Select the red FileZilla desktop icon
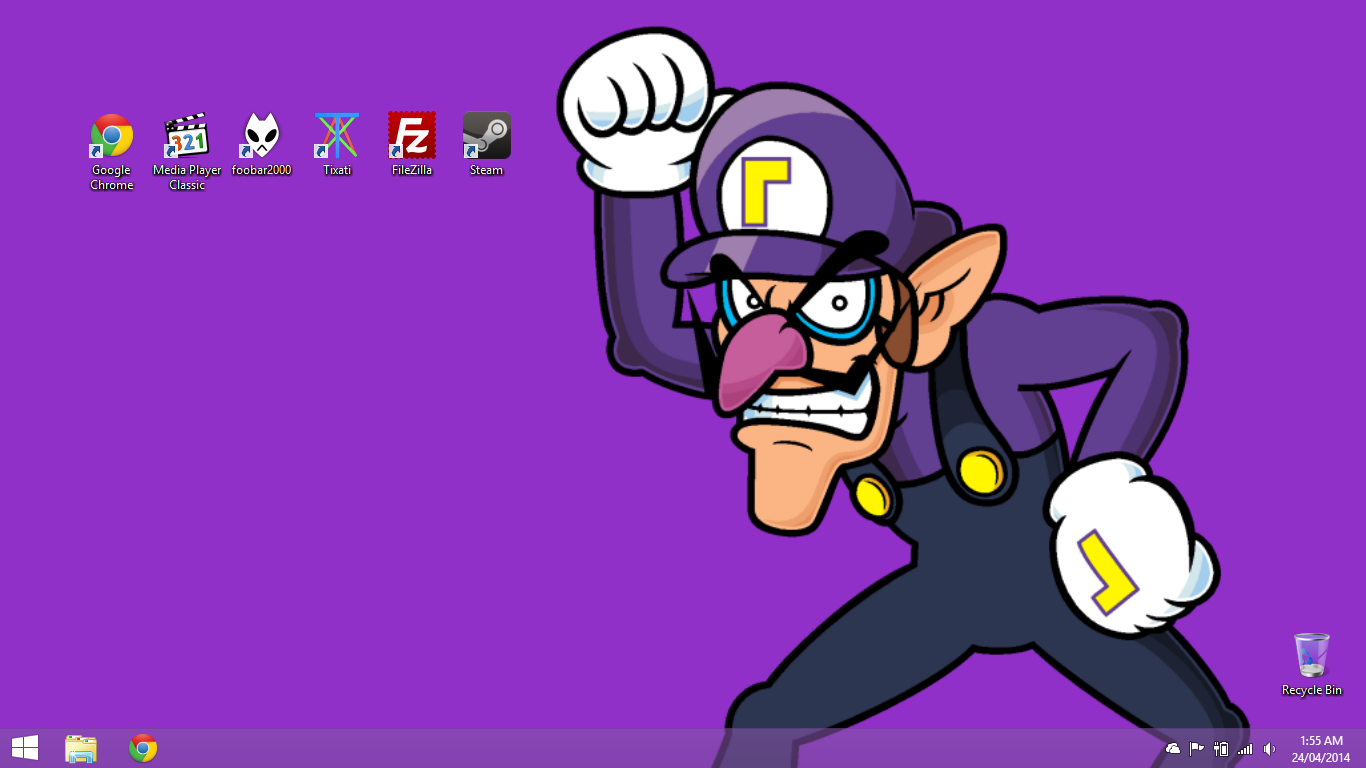Image resolution: width=1366 pixels, height=768 pixels. (412, 136)
